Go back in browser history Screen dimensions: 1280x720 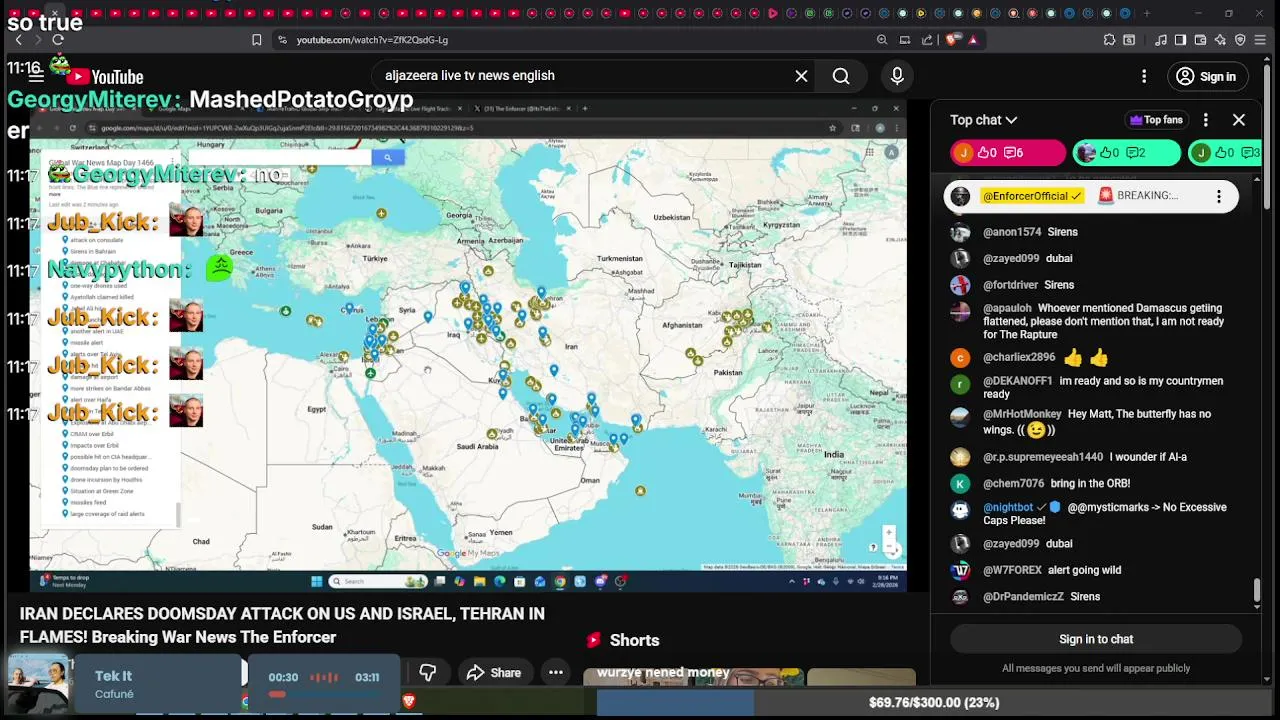coord(18,40)
